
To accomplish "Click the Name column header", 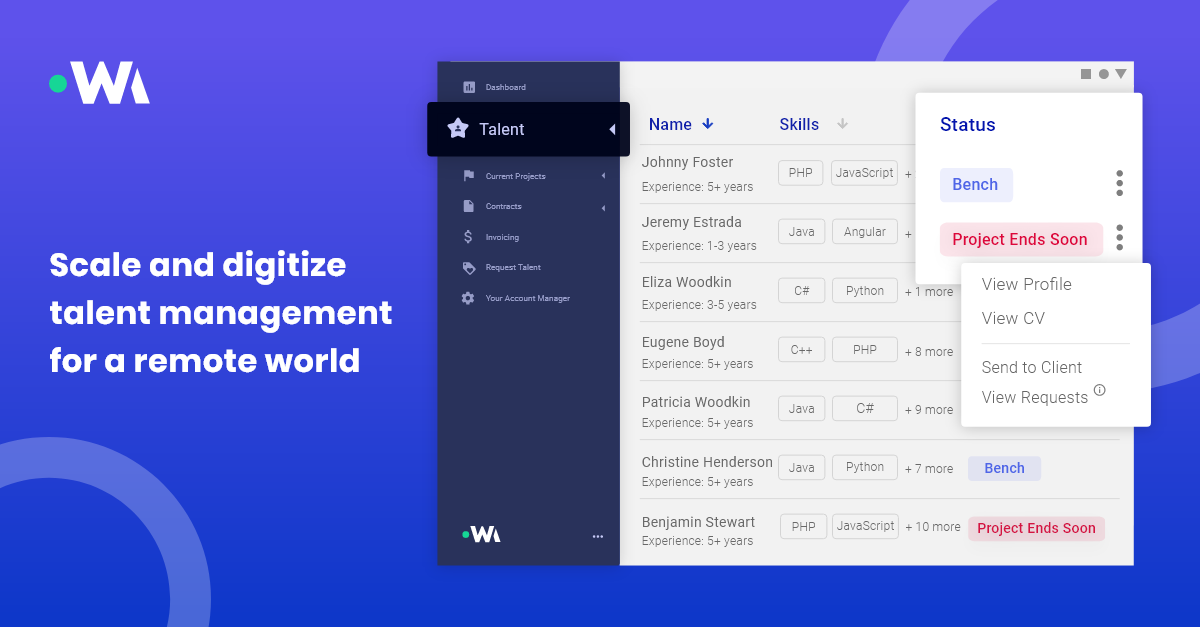I will coord(670,124).
